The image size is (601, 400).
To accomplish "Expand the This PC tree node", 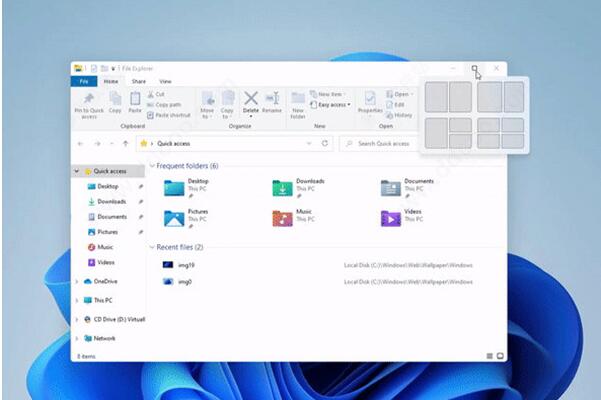I will (77, 300).
